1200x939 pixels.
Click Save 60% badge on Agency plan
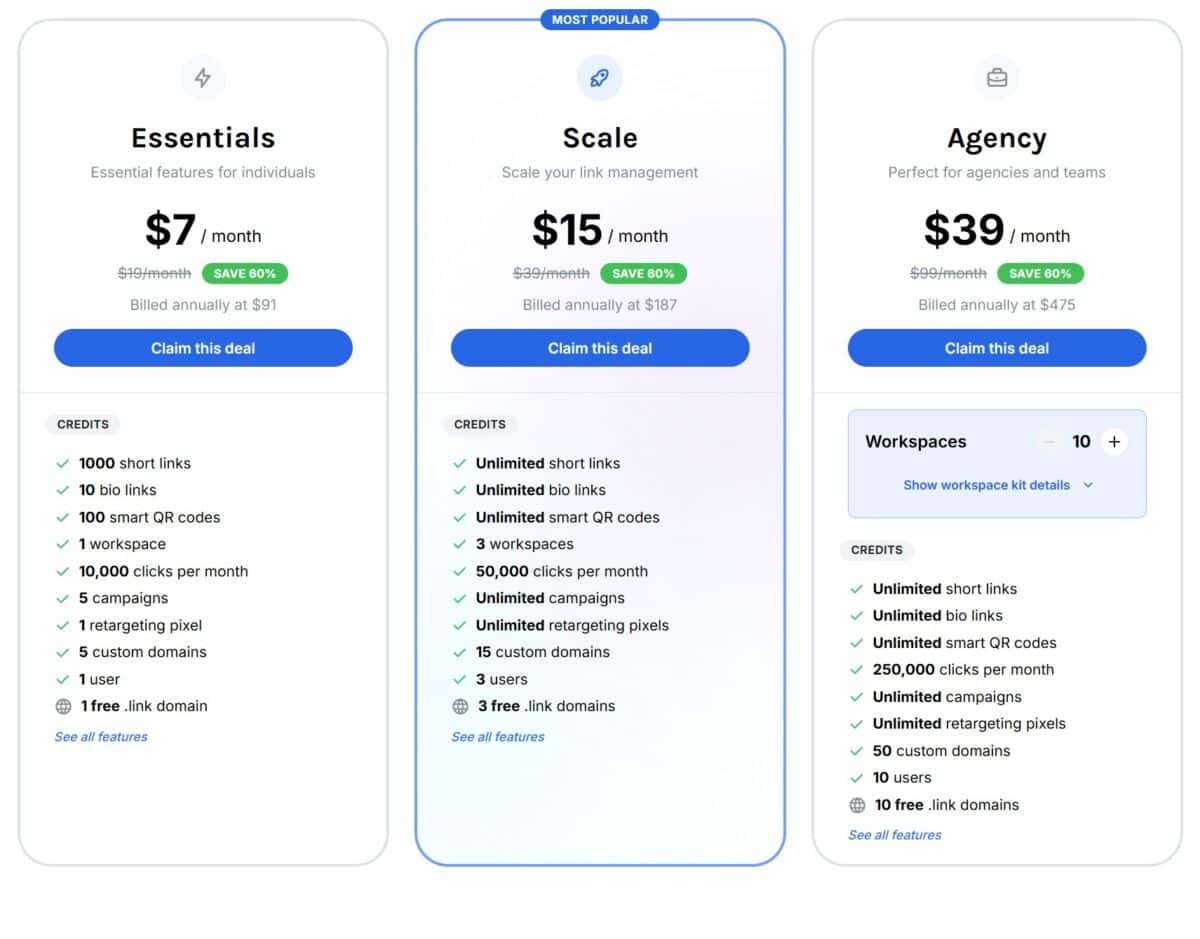pyautogui.click(x=1040, y=273)
